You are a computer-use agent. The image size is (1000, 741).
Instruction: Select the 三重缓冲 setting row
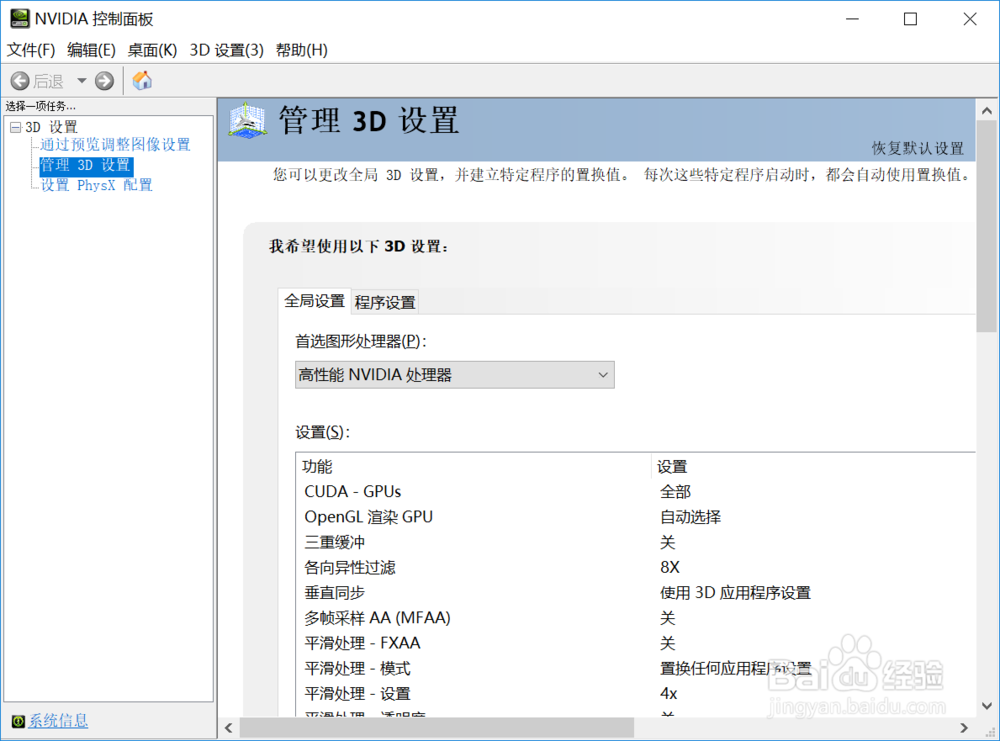click(x=636, y=542)
